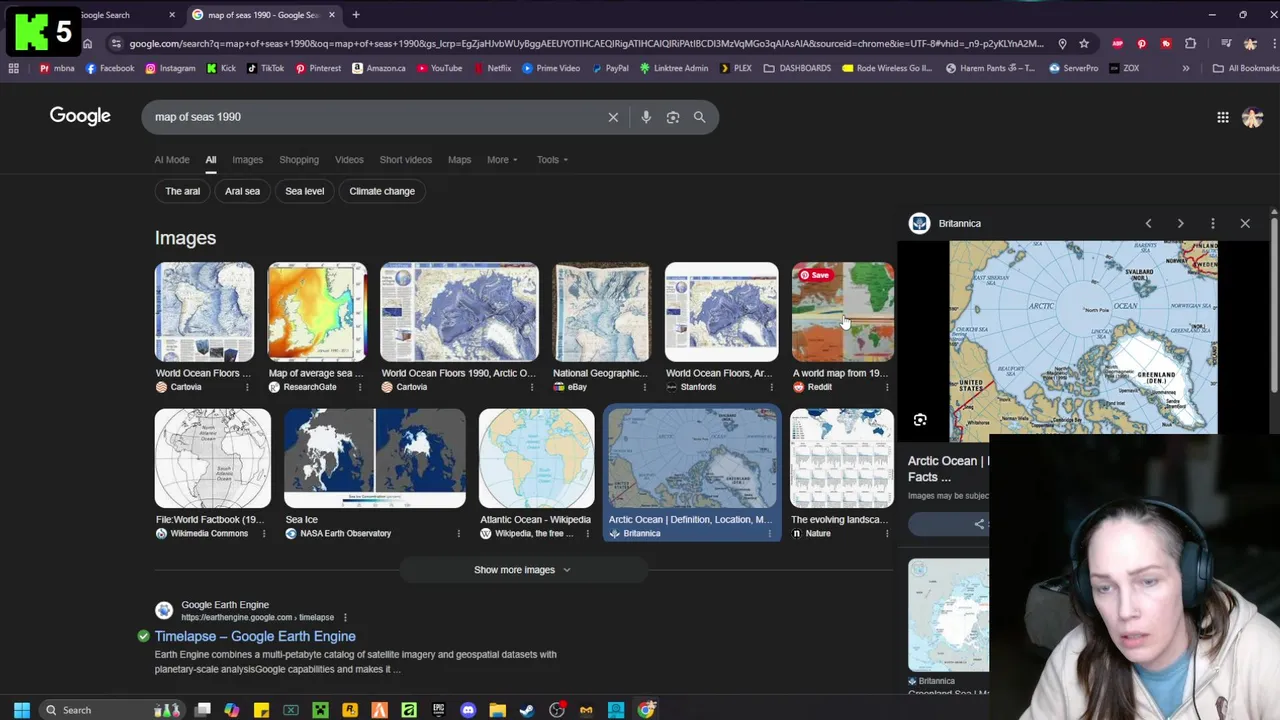Open Instagram bookmark
The width and height of the screenshot is (1280, 720).
click(x=170, y=68)
